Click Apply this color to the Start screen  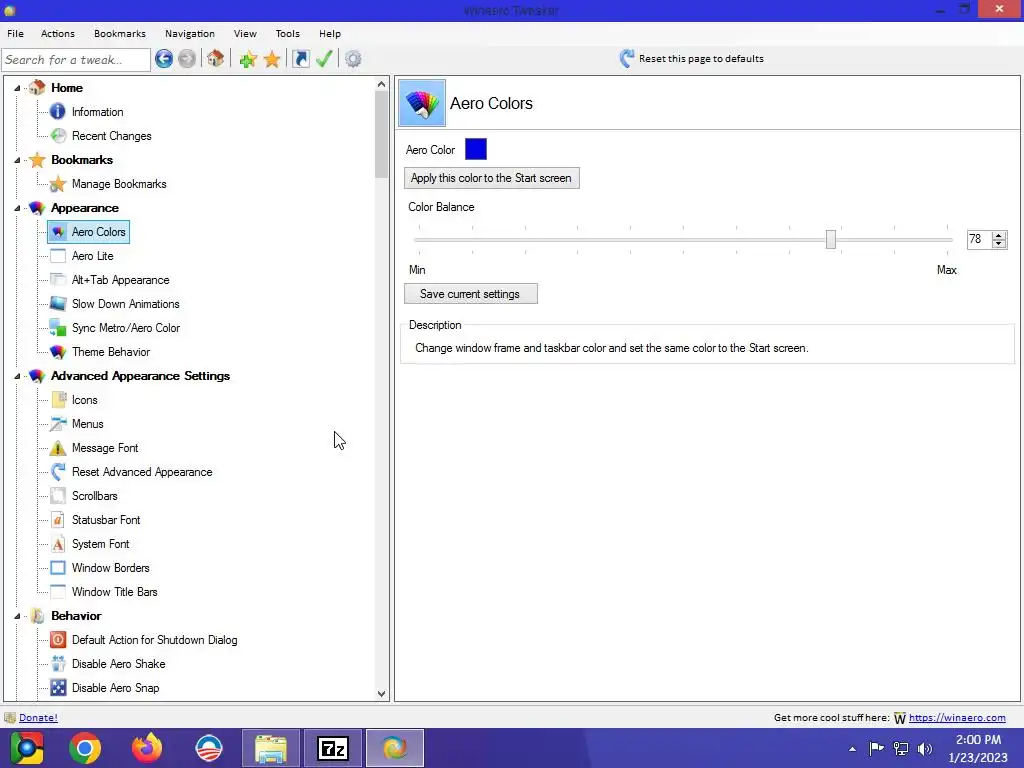point(491,178)
